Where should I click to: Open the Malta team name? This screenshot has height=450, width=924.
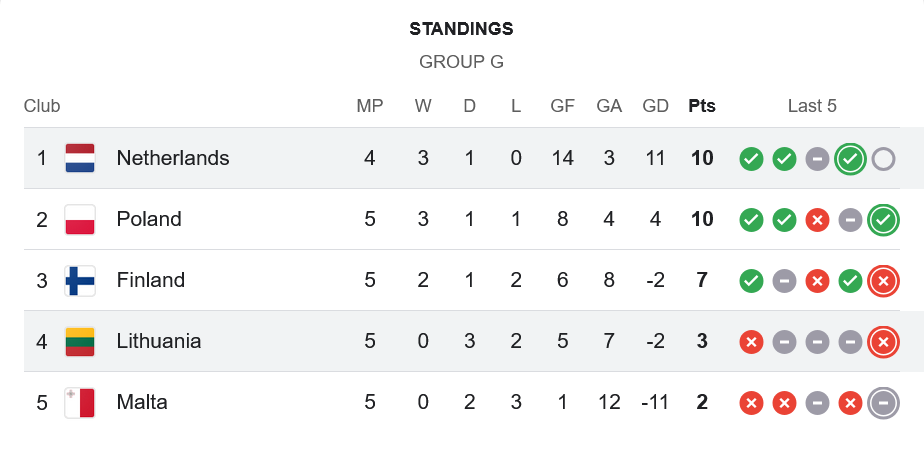pyautogui.click(x=142, y=402)
